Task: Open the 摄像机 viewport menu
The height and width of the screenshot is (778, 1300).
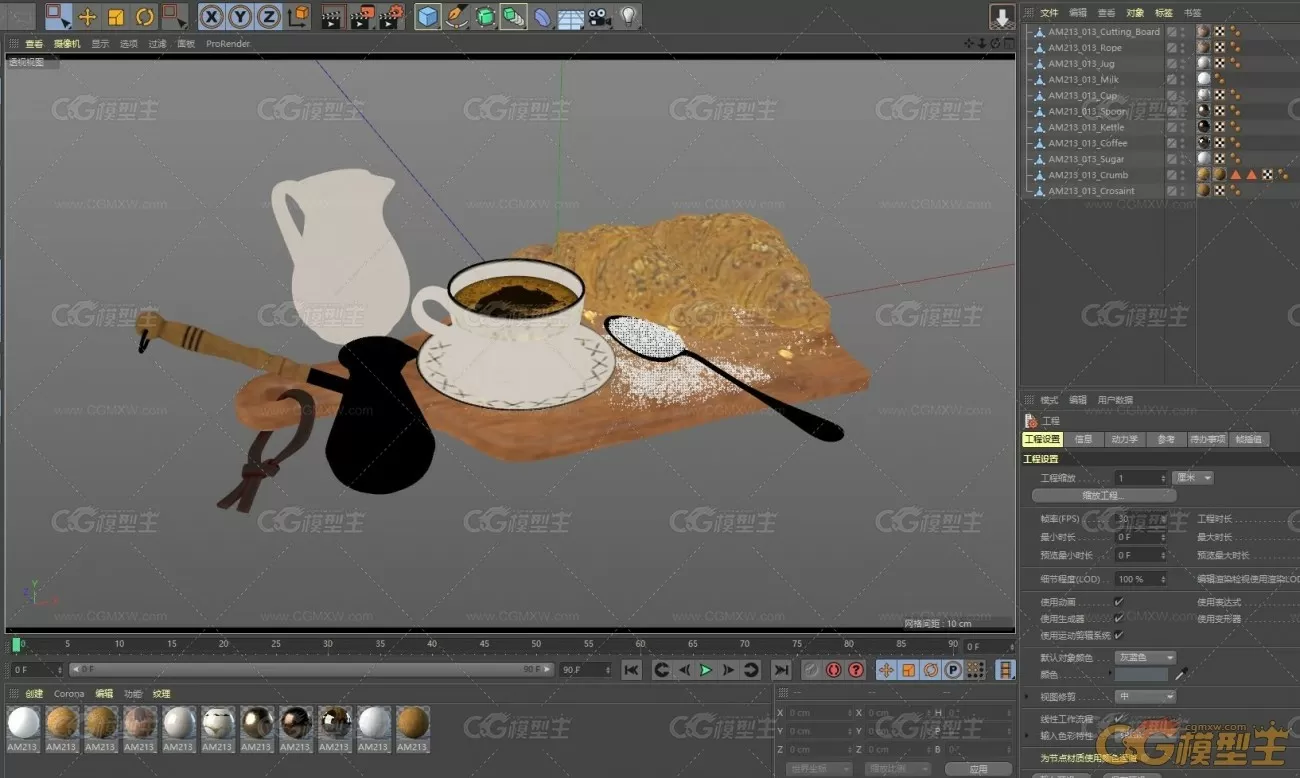Action: (x=68, y=44)
